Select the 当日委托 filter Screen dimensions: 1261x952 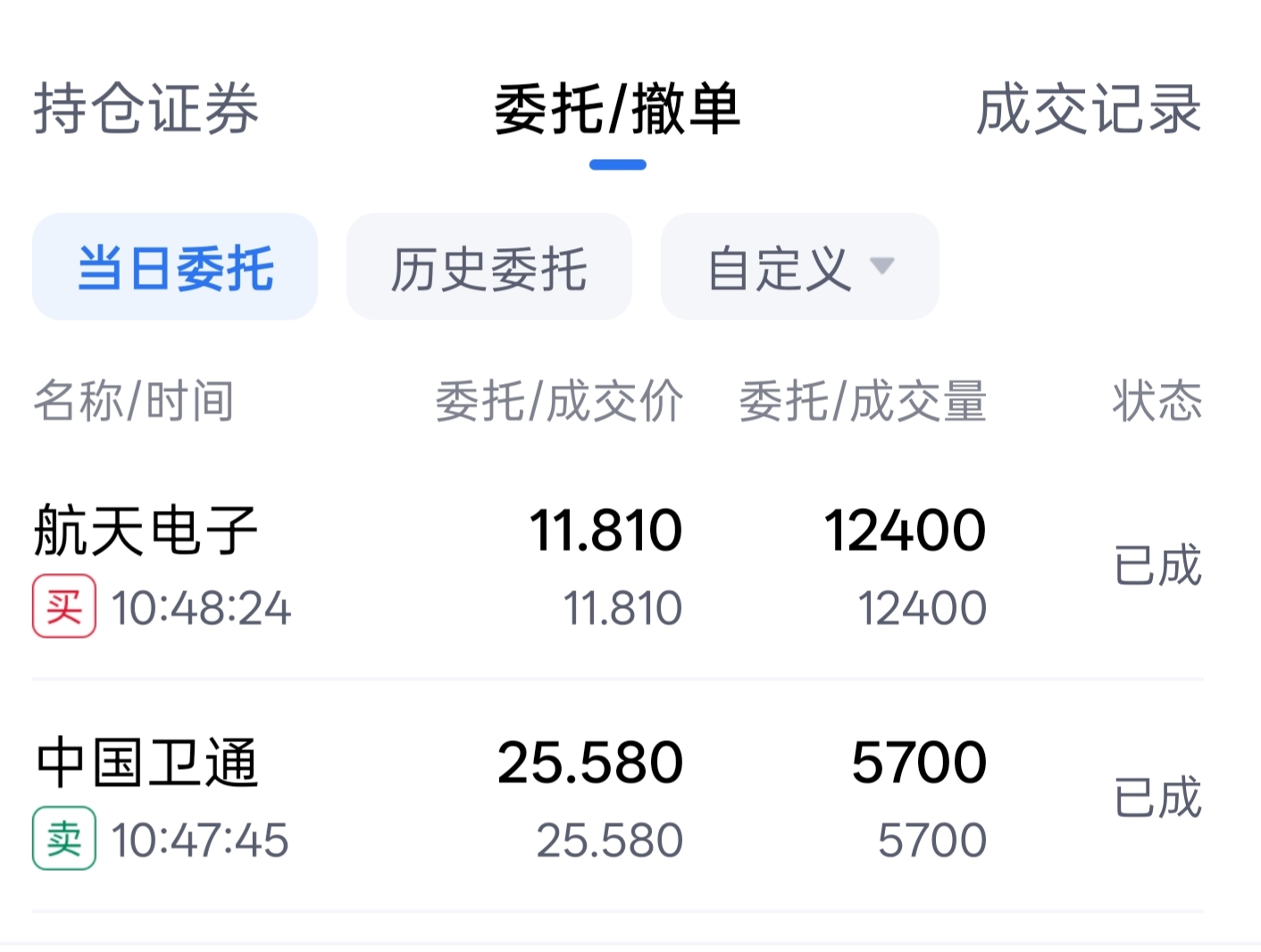point(175,267)
